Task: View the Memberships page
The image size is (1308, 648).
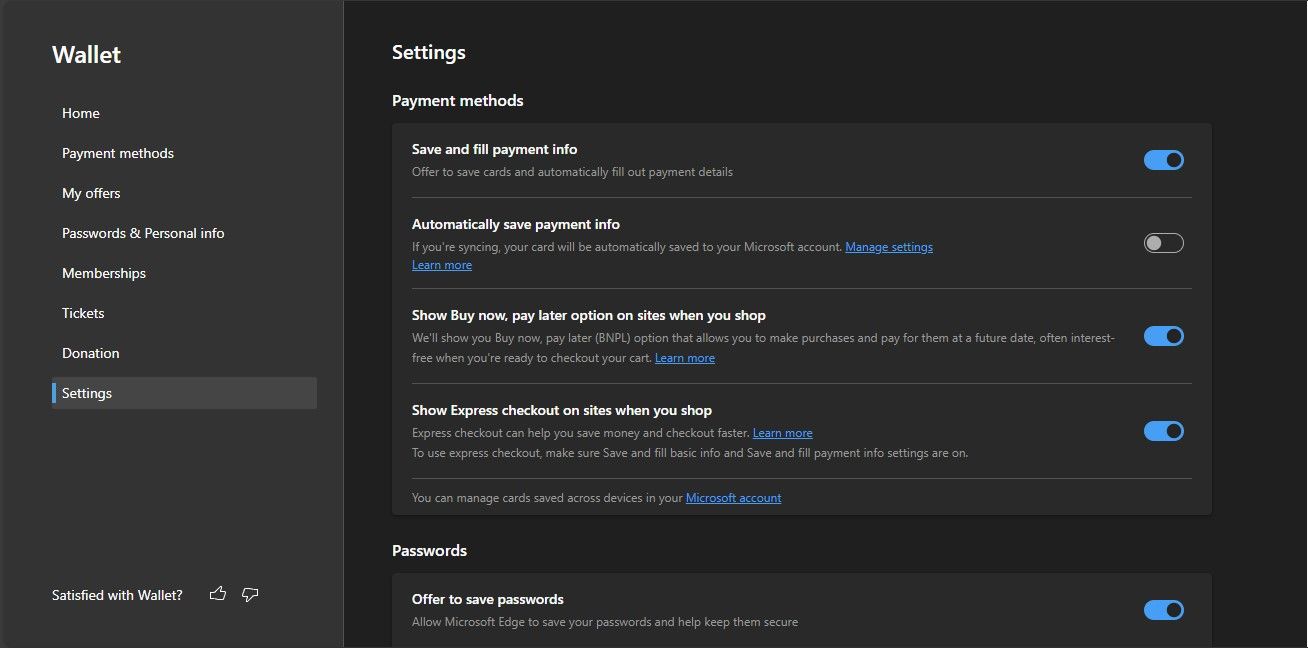Action: tap(103, 273)
